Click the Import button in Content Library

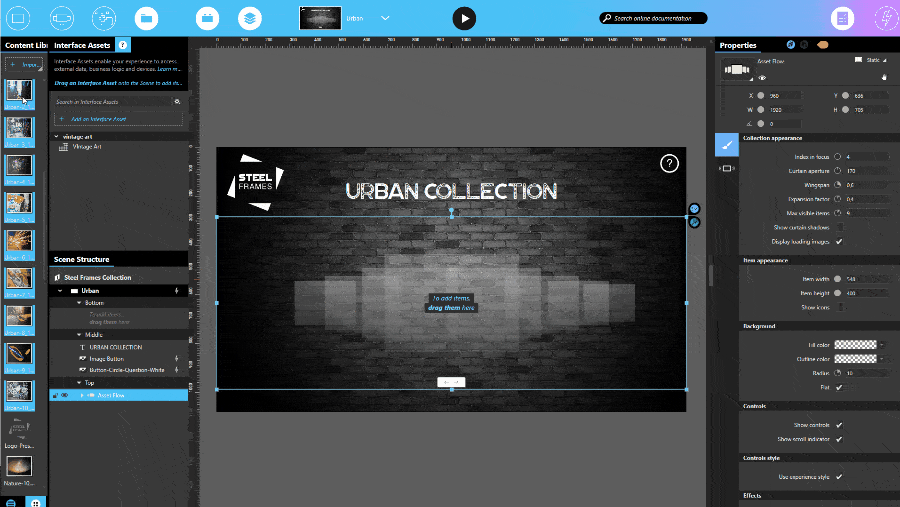click(x=23, y=65)
